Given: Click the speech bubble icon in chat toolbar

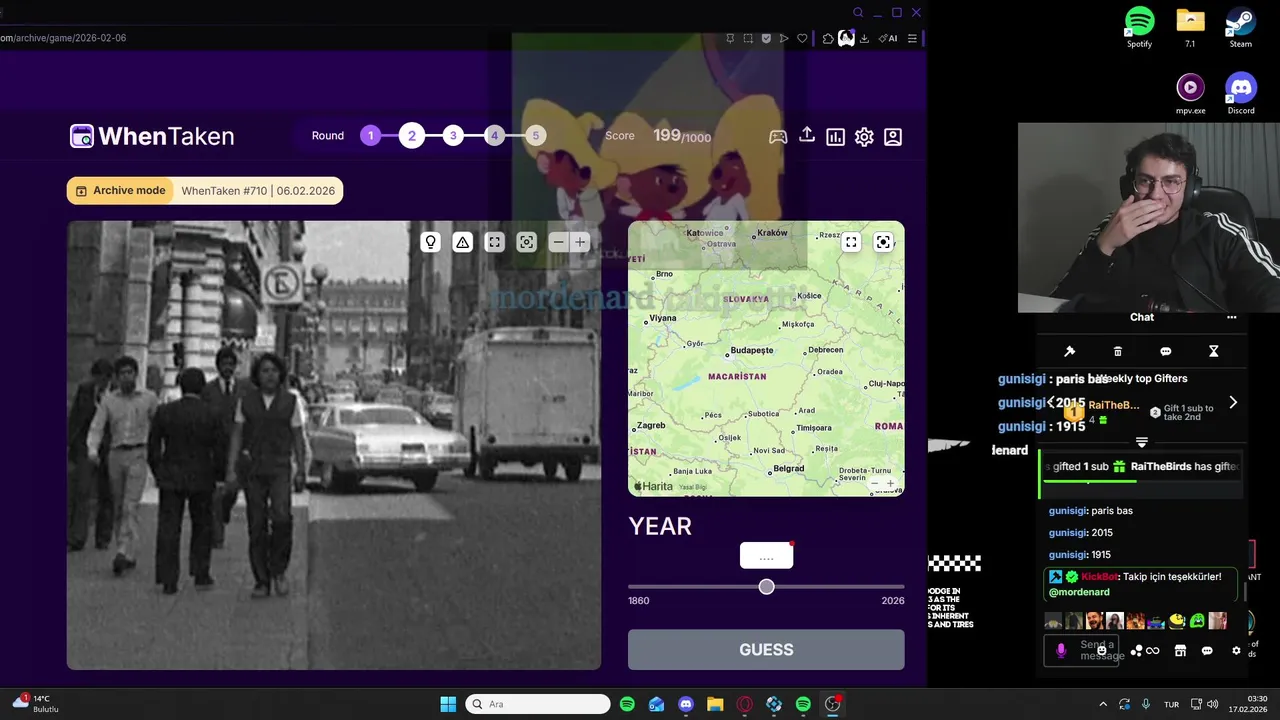Looking at the screenshot, I should pos(1166,351).
